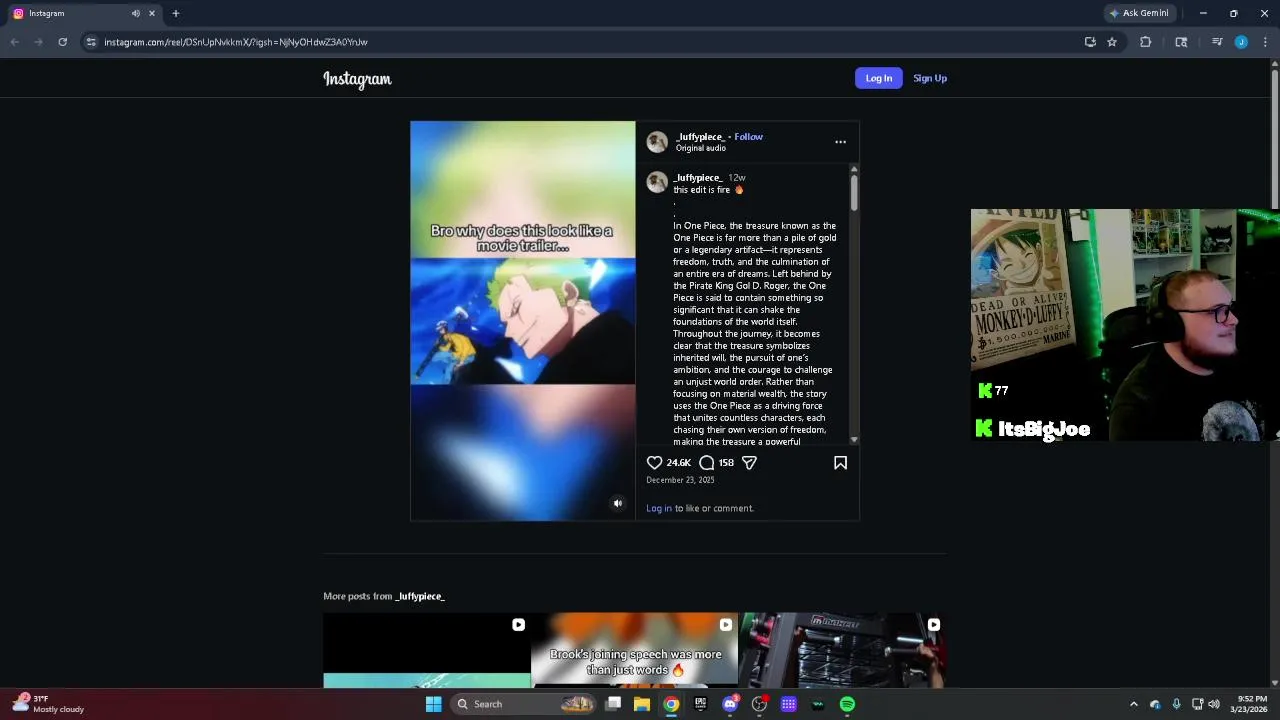Show hidden system tray icons

pyautogui.click(x=1133, y=704)
